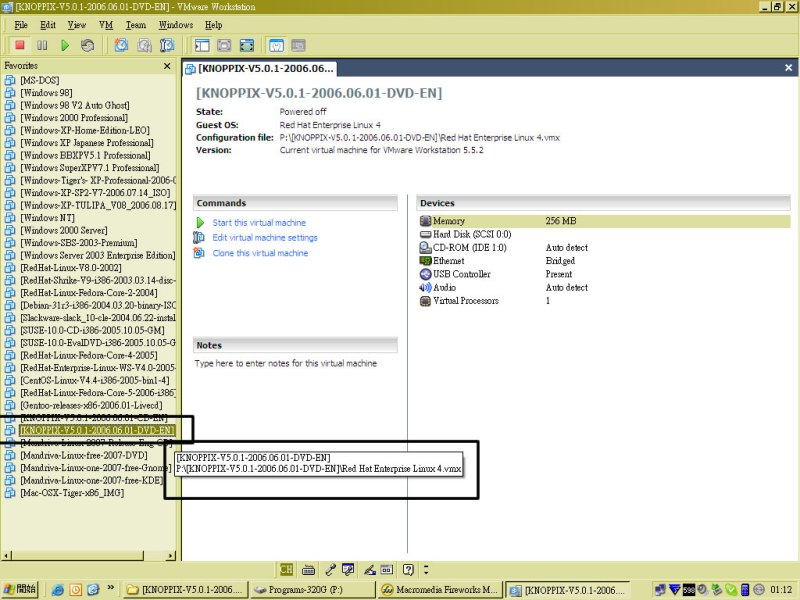Click the Revert to snapshot toolbar icon

(144, 45)
